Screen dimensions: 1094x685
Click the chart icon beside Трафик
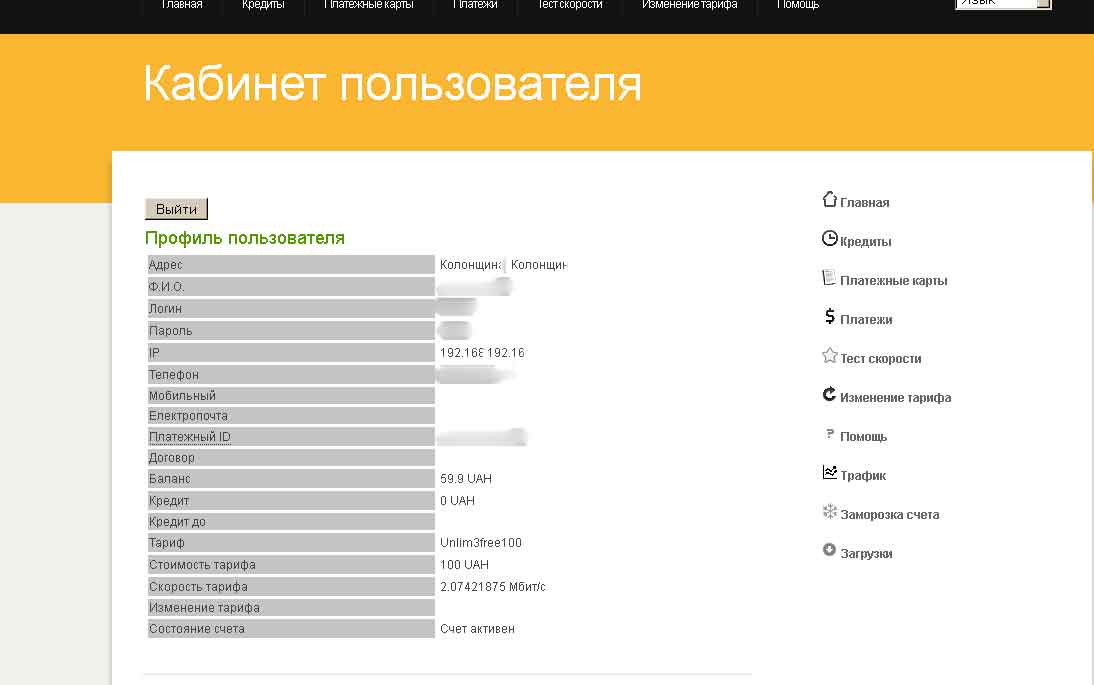(x=829, y=473)
